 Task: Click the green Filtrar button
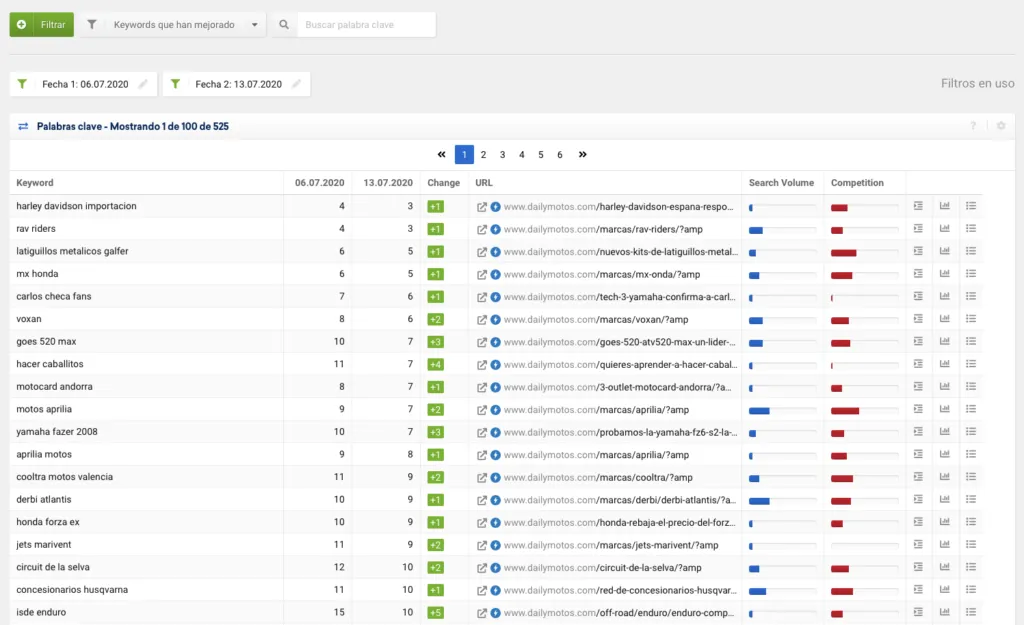point(41,25)
